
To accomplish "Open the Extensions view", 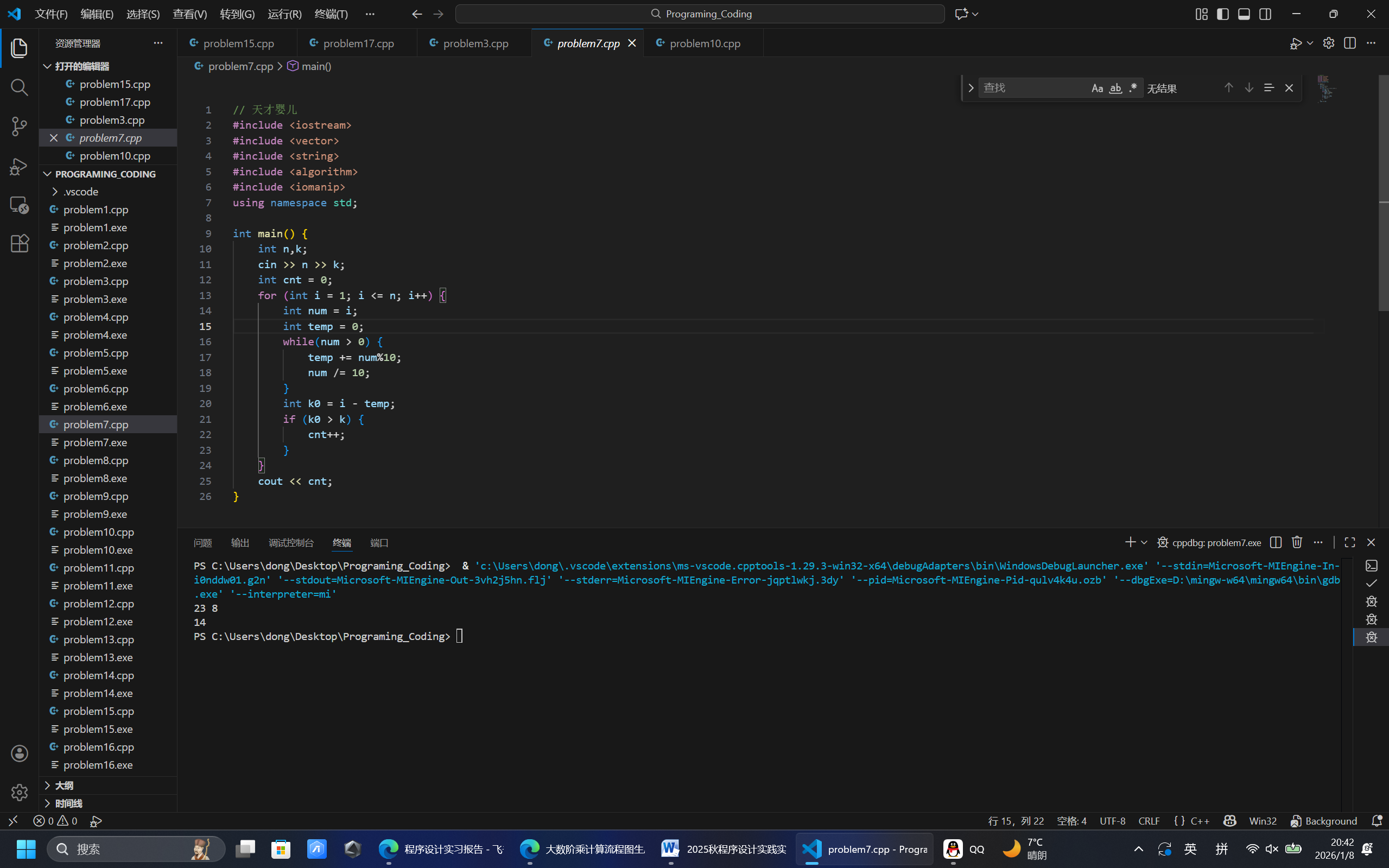I will (x=20, y=243).
